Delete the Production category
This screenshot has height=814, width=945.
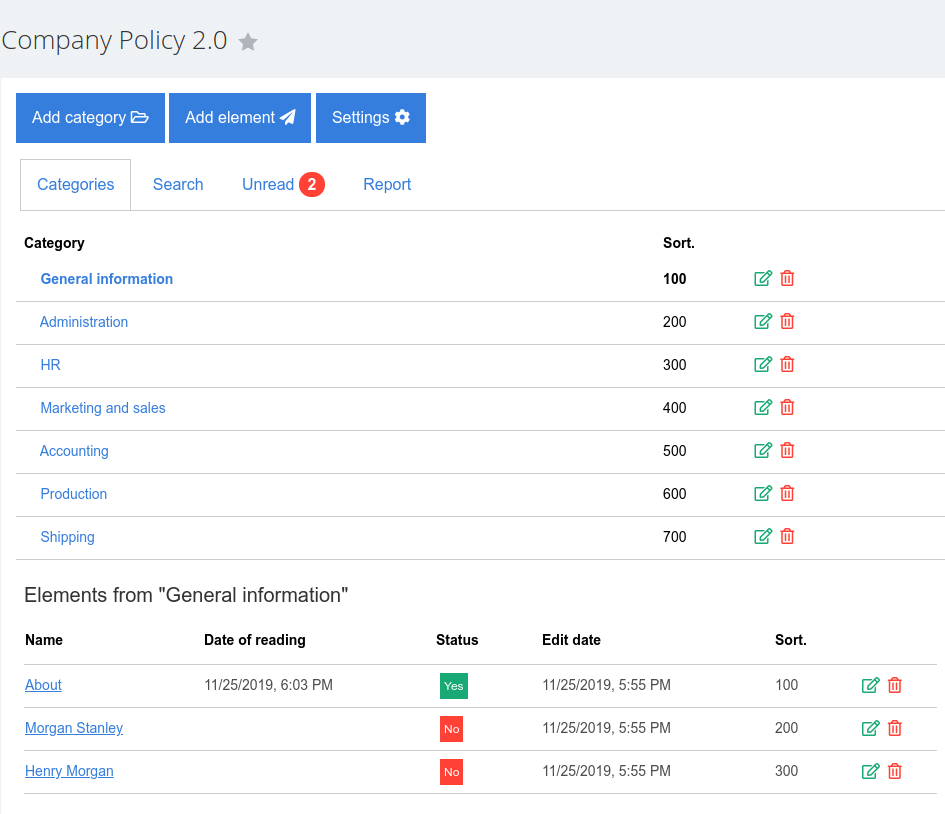click(787, 493)
